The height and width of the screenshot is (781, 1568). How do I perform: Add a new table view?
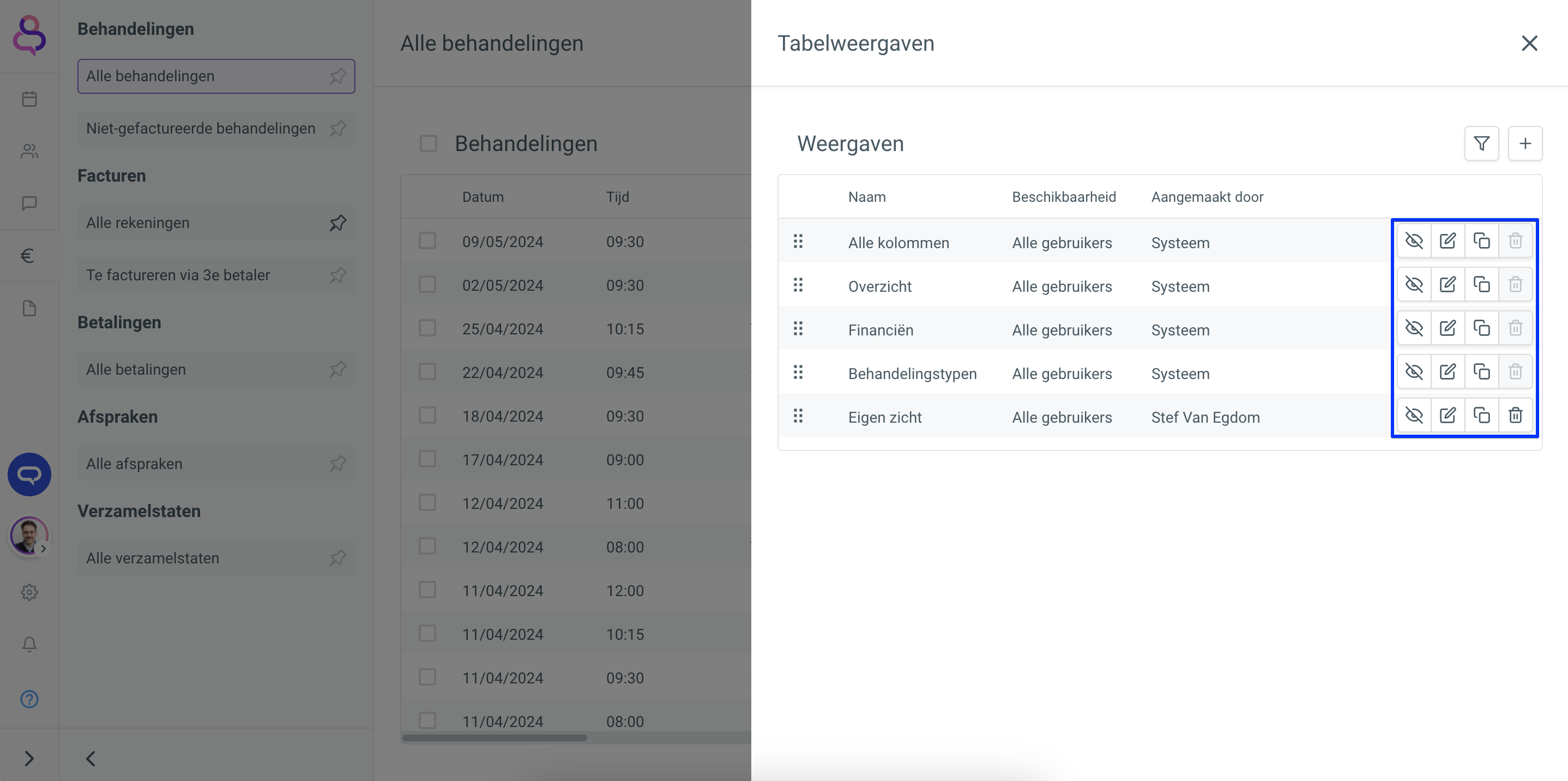pyautogui.click(x=1525, y=143)
